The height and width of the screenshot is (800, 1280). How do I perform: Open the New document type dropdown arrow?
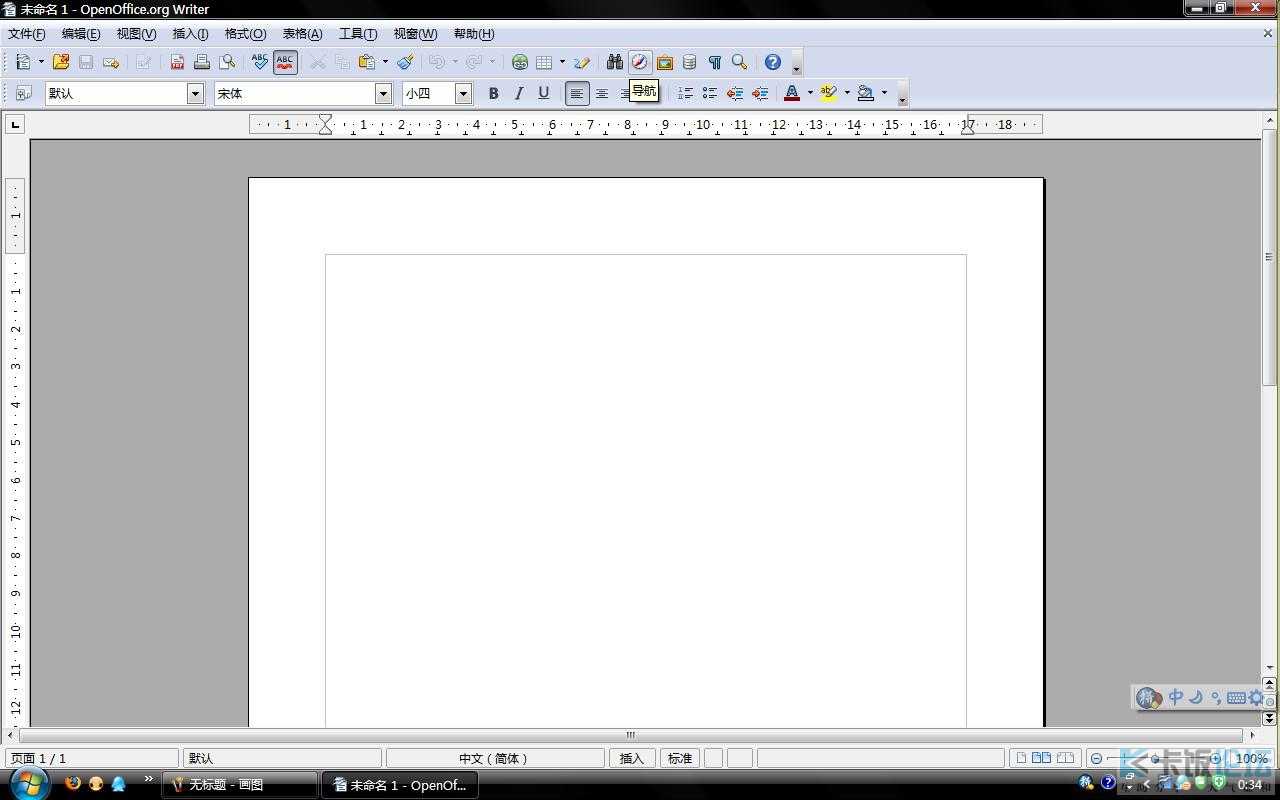[x=41, y=62]
